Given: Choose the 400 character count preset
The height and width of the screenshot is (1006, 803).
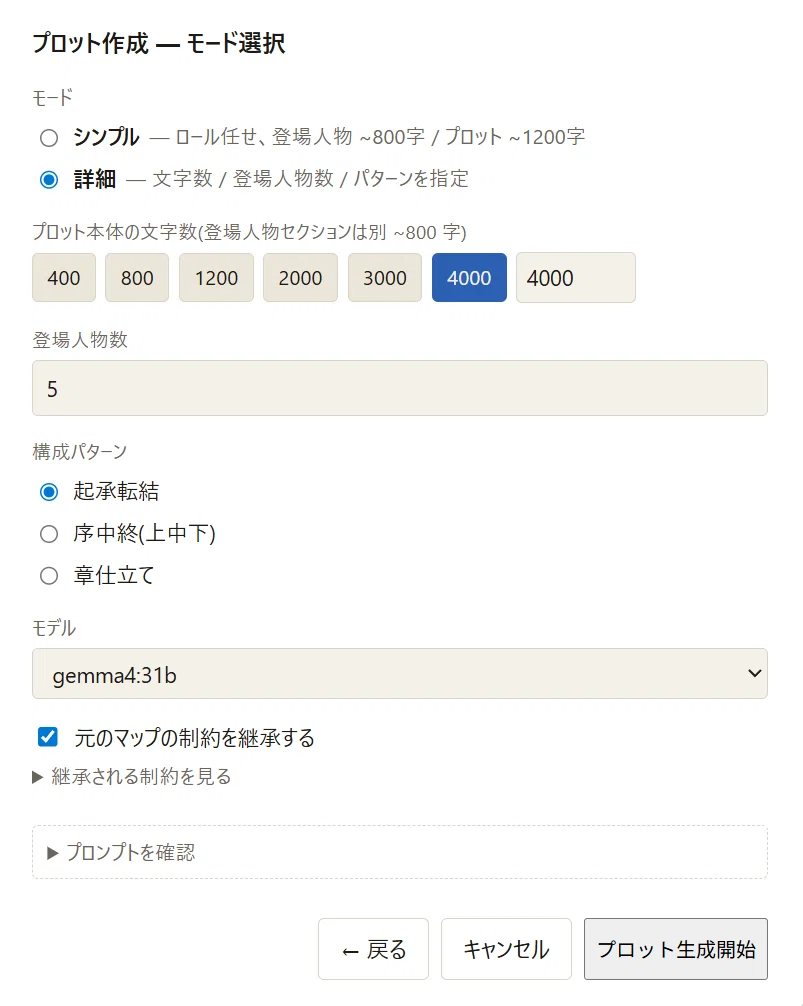Looking at the screenshot, I should (x=64, y=277).
